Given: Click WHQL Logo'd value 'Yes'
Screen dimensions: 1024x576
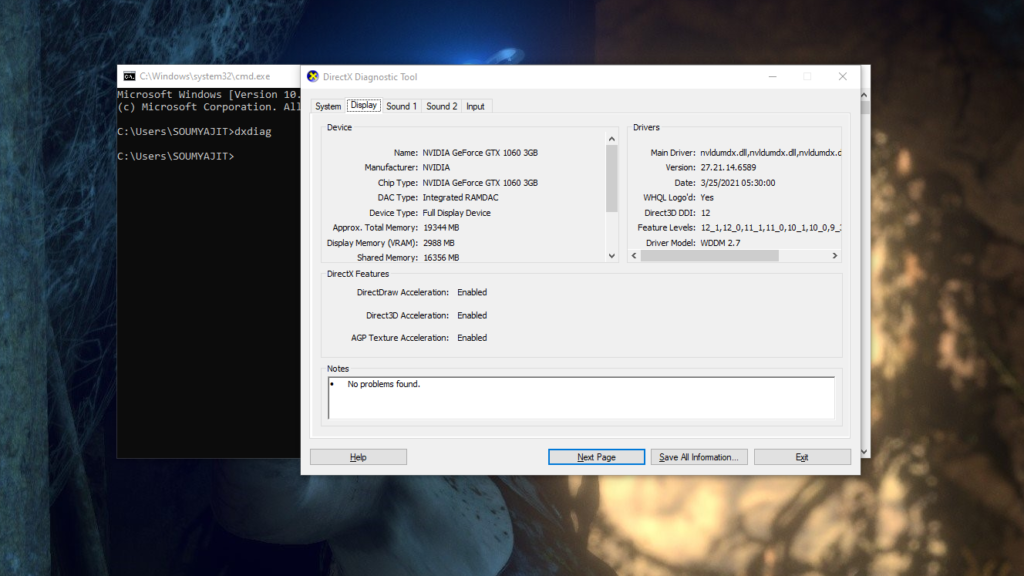Looking at the screenshot, I should [707, 198].
